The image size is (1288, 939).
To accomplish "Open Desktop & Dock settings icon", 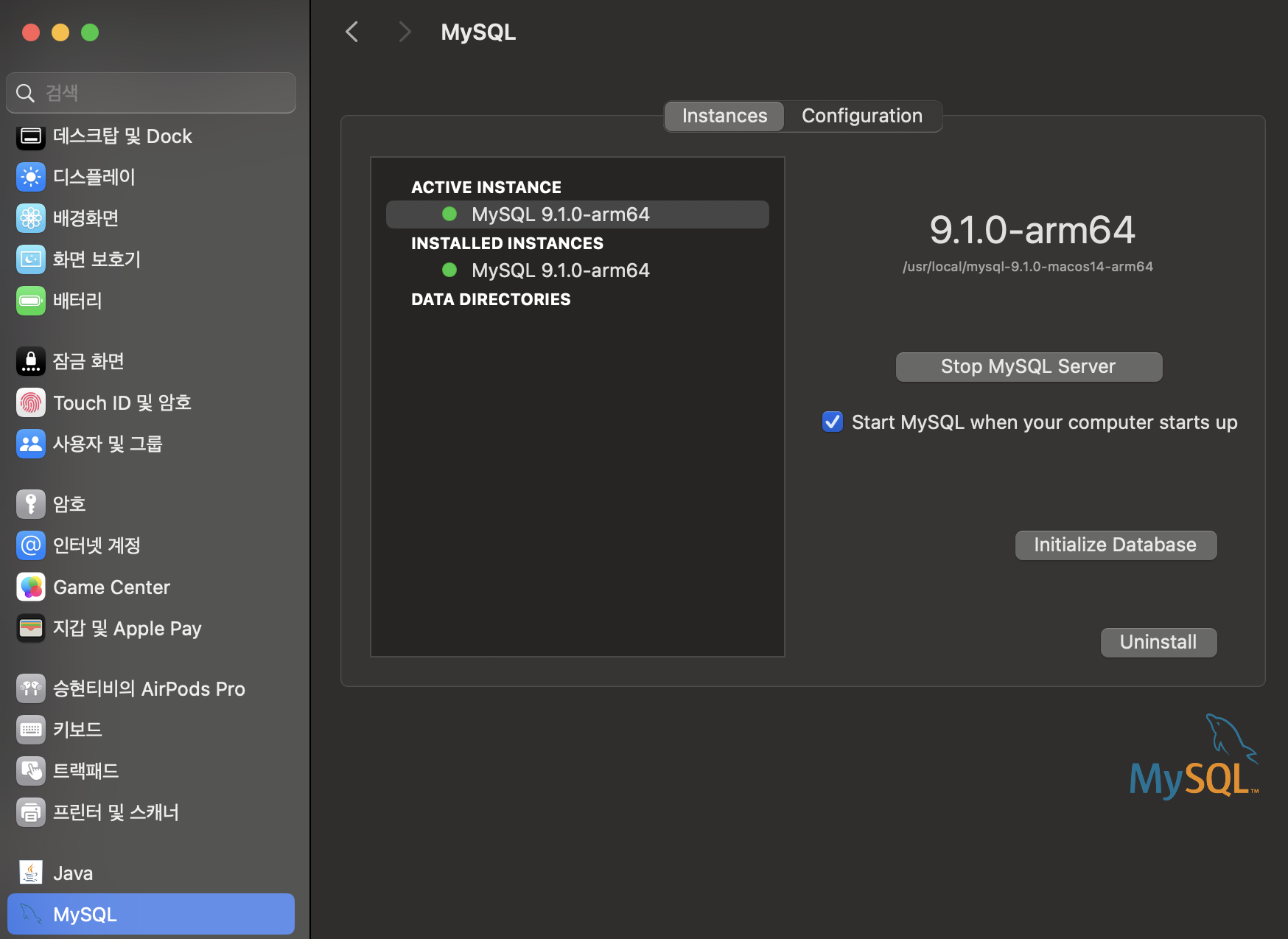I will click(31, 136).
